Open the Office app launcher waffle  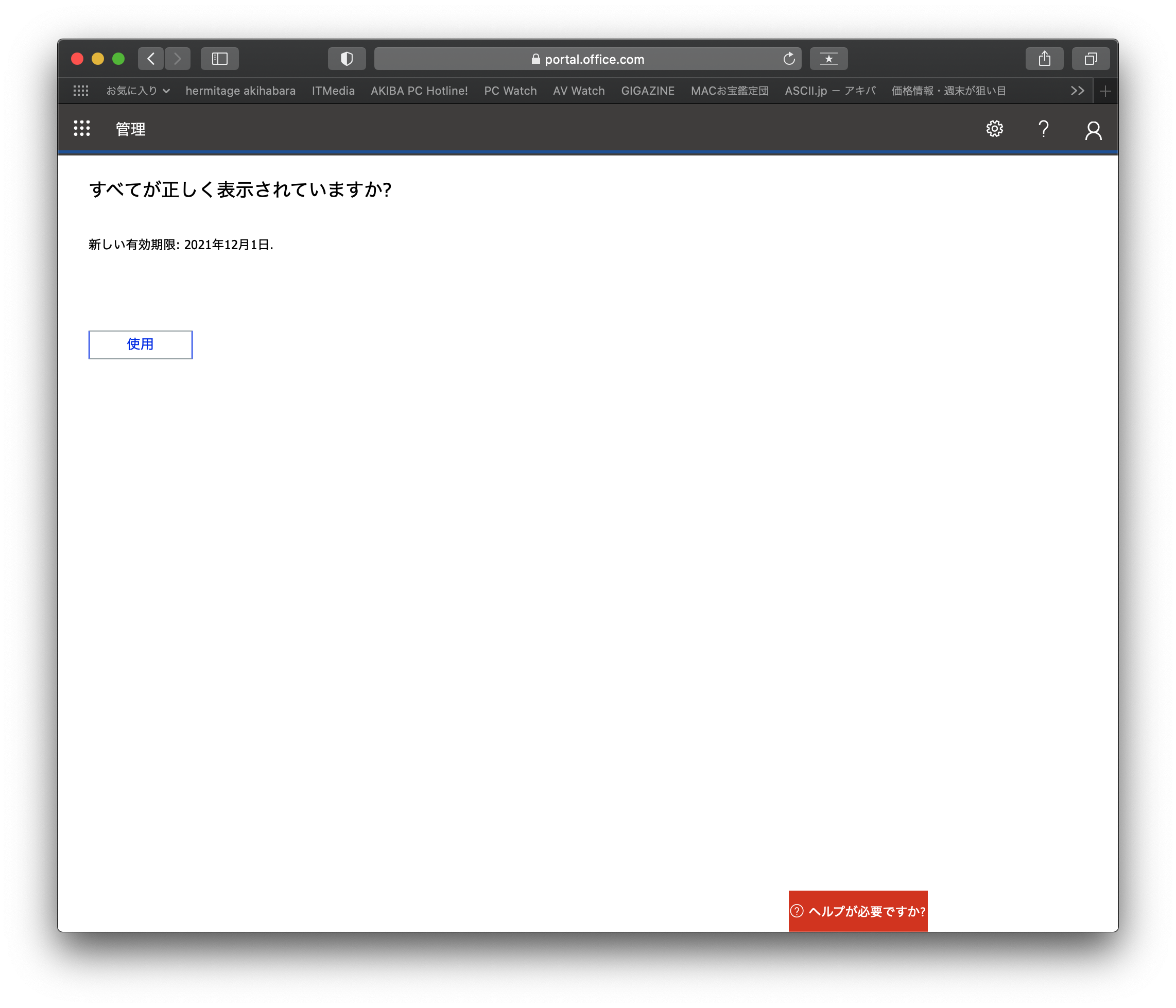point(82,128)
